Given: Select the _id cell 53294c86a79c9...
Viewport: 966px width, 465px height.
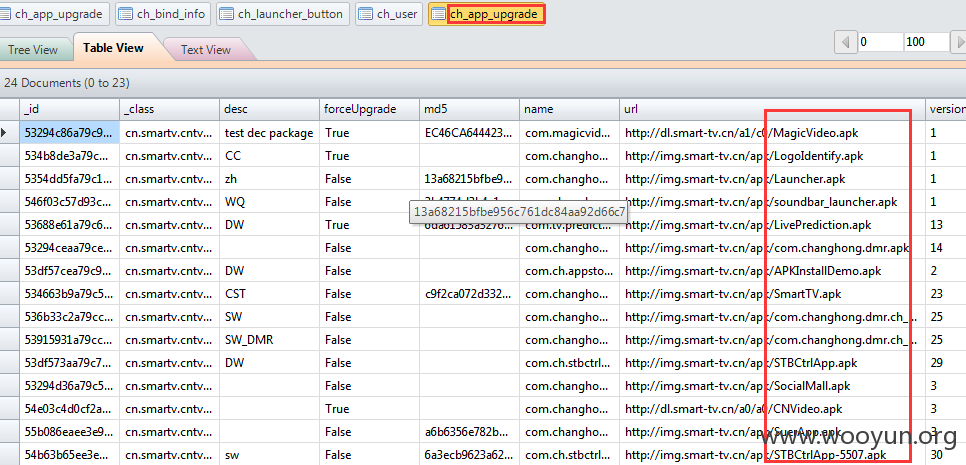Looking at the screenshot, I should pos(70,132).
